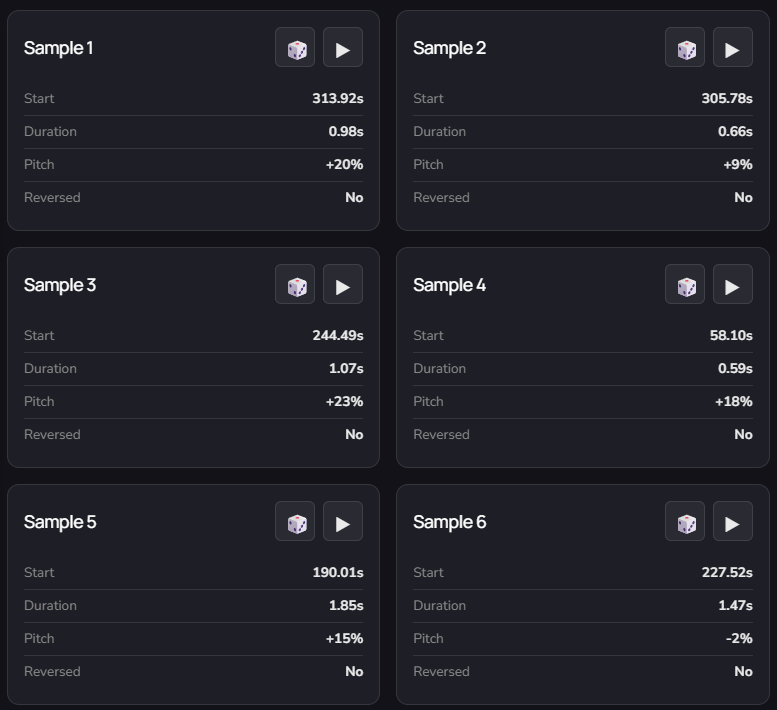Randomize Sample 3 using the dice button

point(295,285)
